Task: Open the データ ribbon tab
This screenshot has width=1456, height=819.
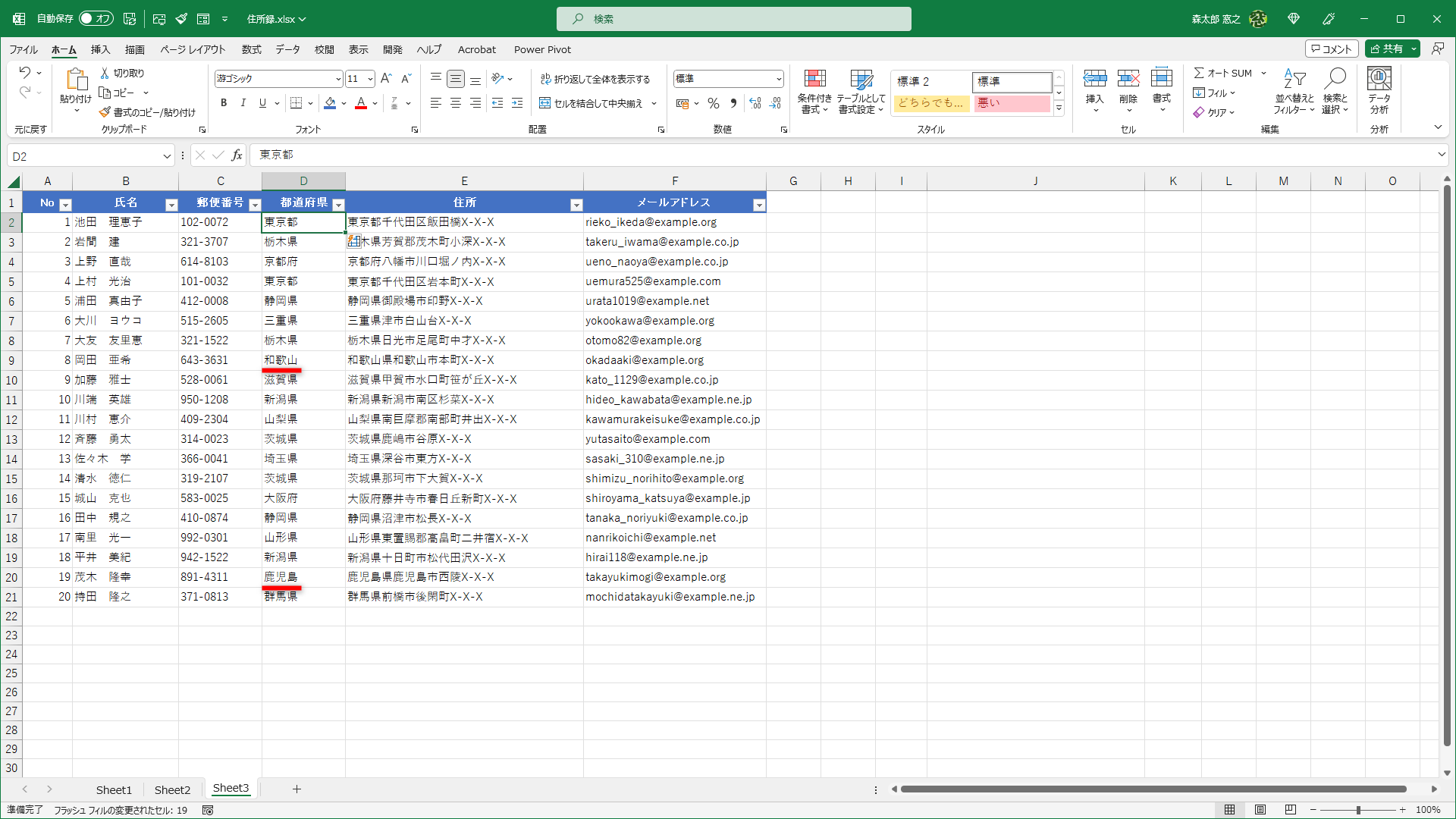Action: click(287, 49)
